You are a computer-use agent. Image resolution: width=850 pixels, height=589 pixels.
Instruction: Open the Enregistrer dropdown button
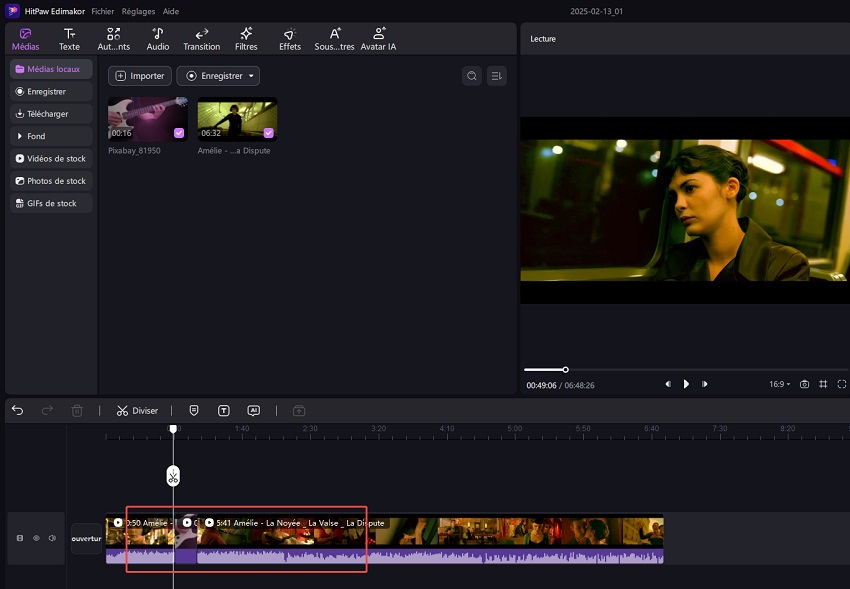(218, 76)
